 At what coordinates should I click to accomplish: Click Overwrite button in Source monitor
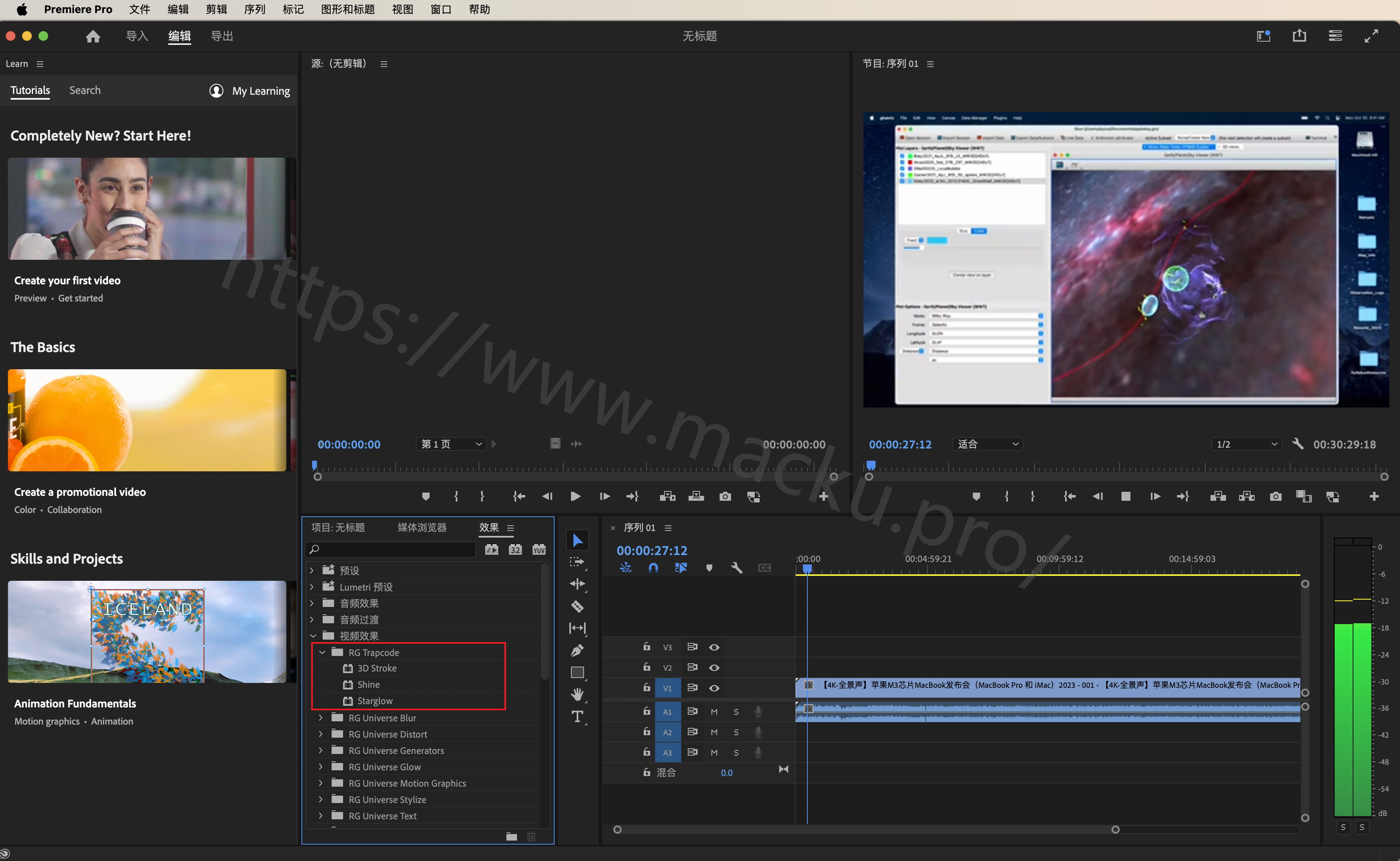[696, 497]
